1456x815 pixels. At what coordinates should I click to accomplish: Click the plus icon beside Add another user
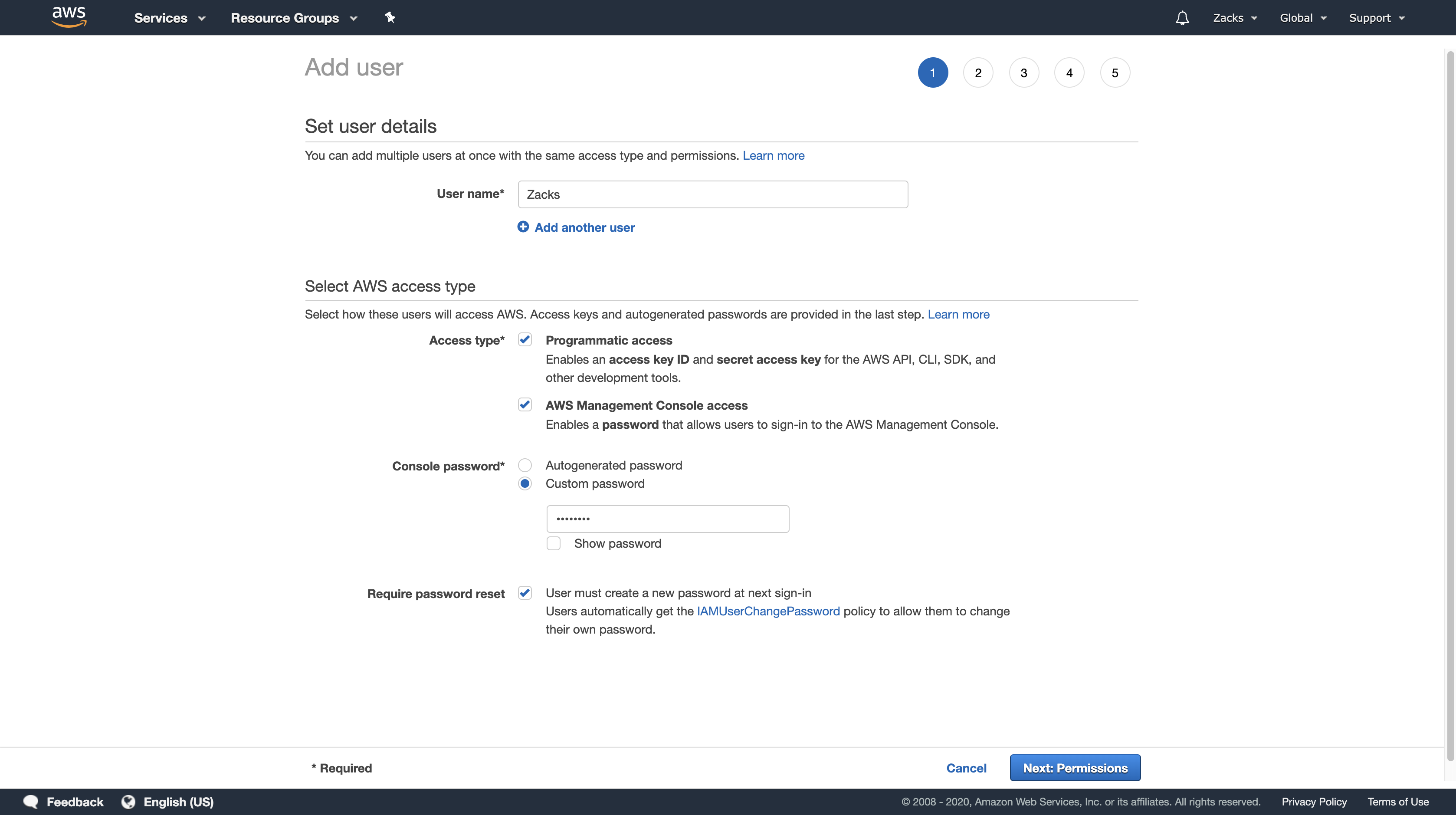523,227
